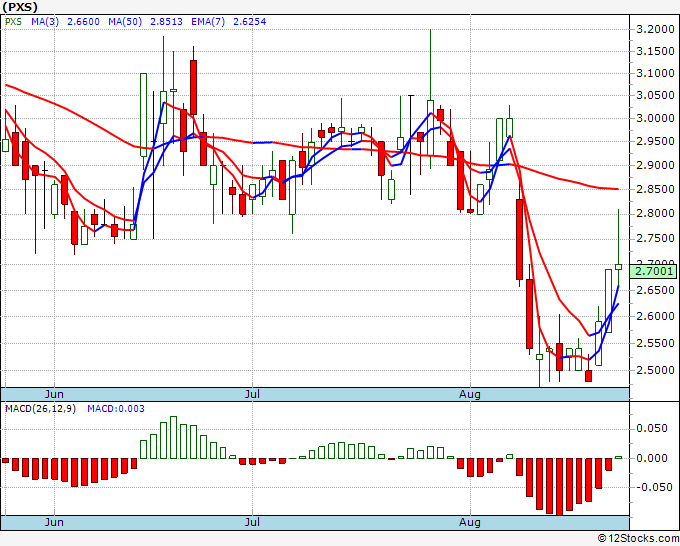Click the latest green candlestick near 2.70

click(x=618, y=267)
